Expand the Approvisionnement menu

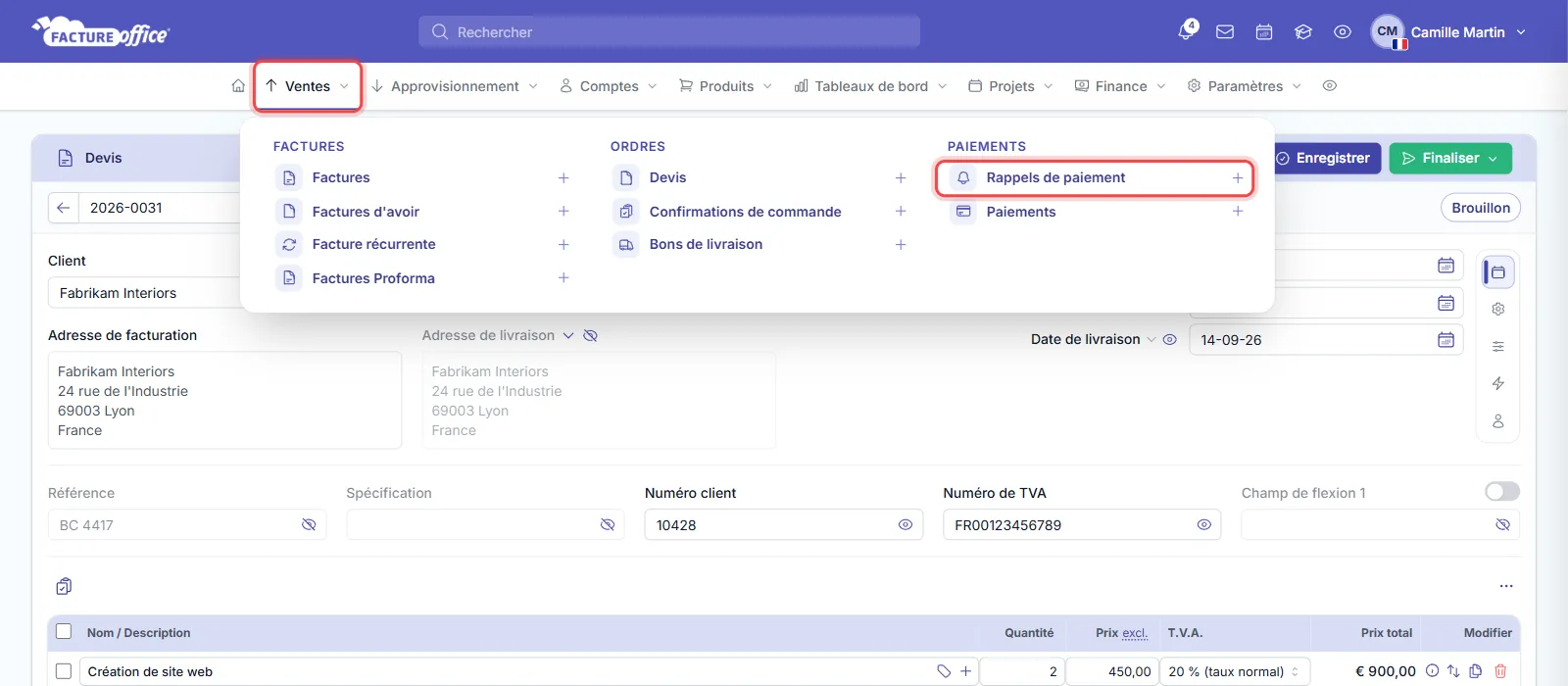[x=455, y=86]
